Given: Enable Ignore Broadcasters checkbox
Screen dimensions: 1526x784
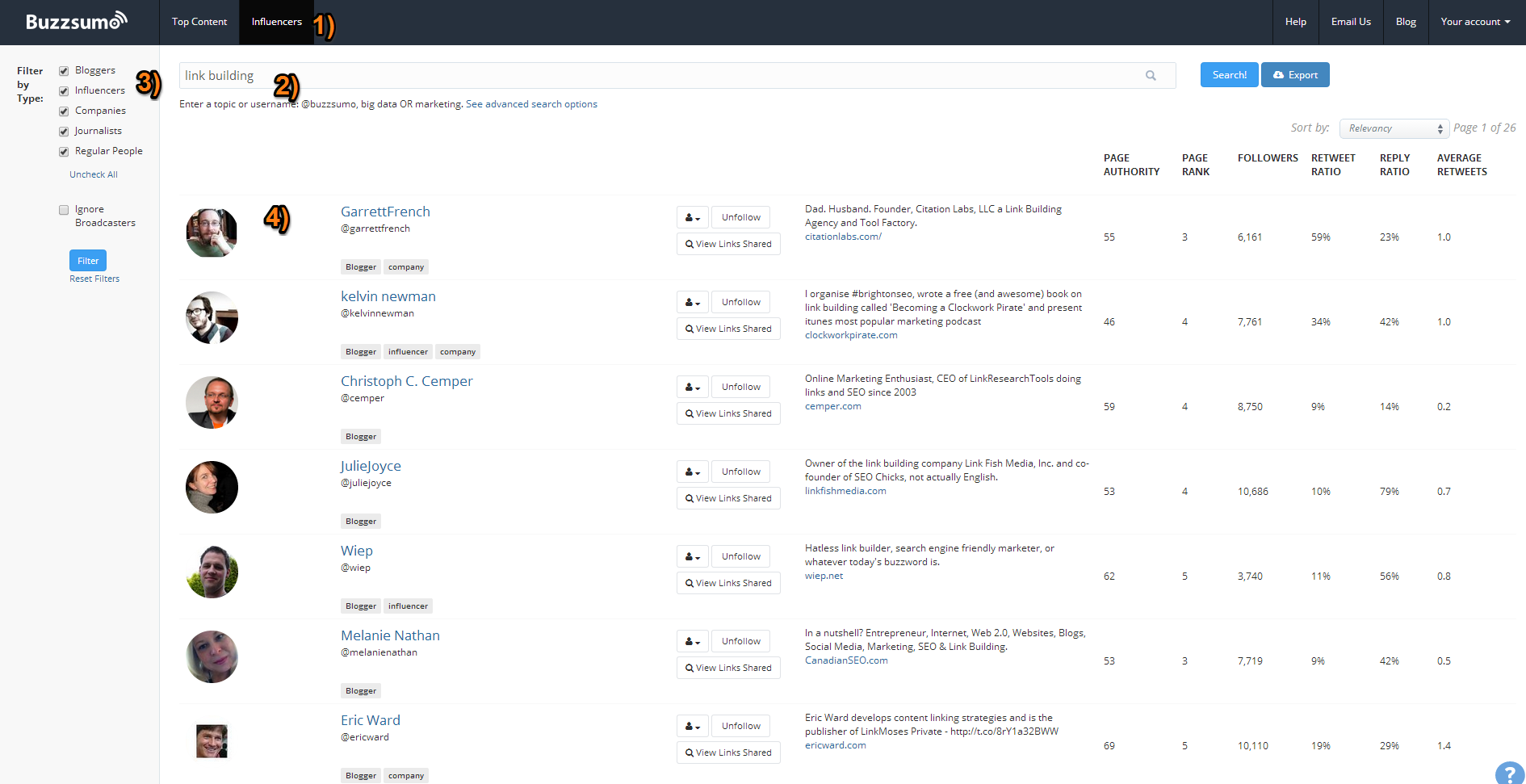Looking at the screenshot, I should pos(64,210).
